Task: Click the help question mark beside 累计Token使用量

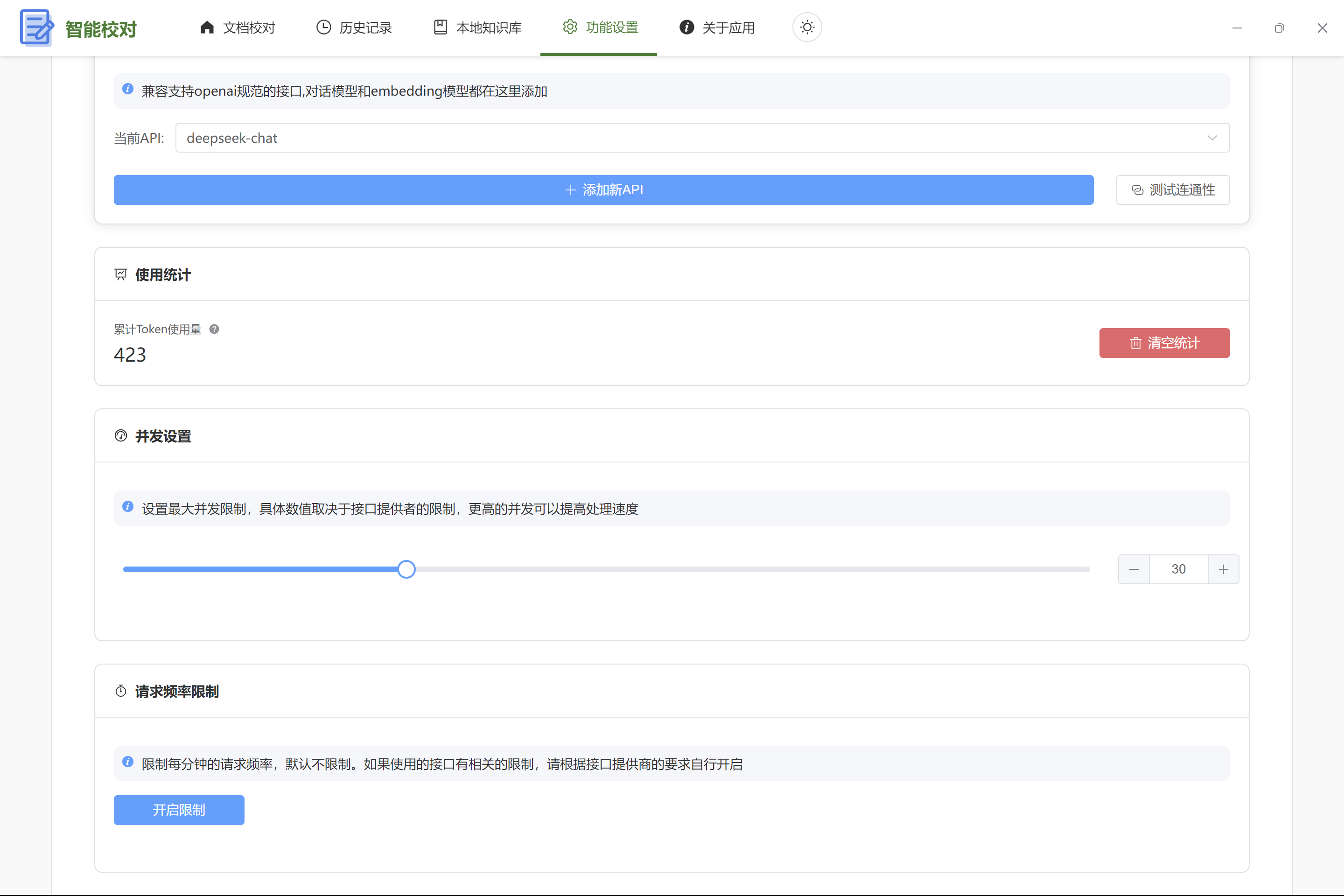Action: point(214,329)
